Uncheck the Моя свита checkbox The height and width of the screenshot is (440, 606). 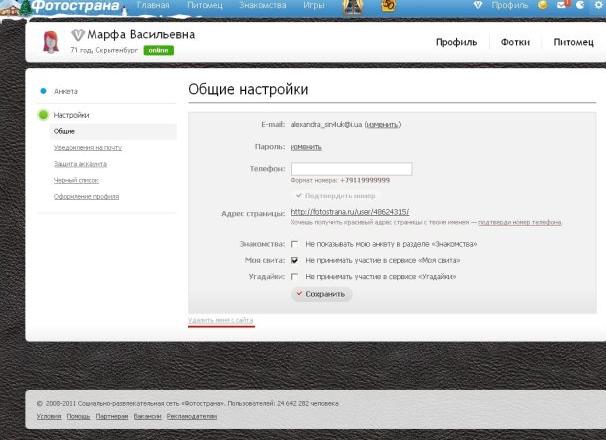point(294,260)
